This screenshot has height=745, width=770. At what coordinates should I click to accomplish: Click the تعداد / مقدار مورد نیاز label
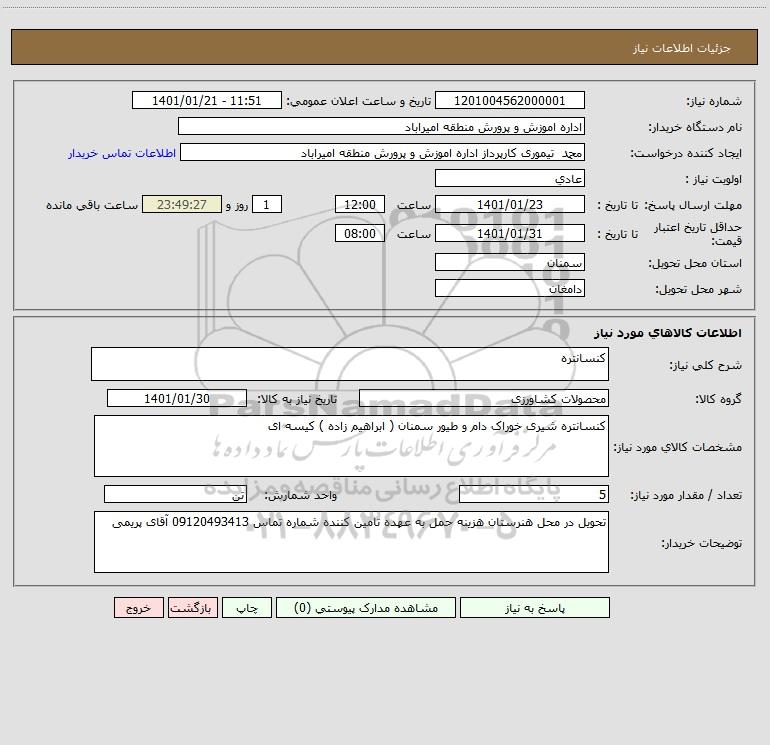click(686, 495)
